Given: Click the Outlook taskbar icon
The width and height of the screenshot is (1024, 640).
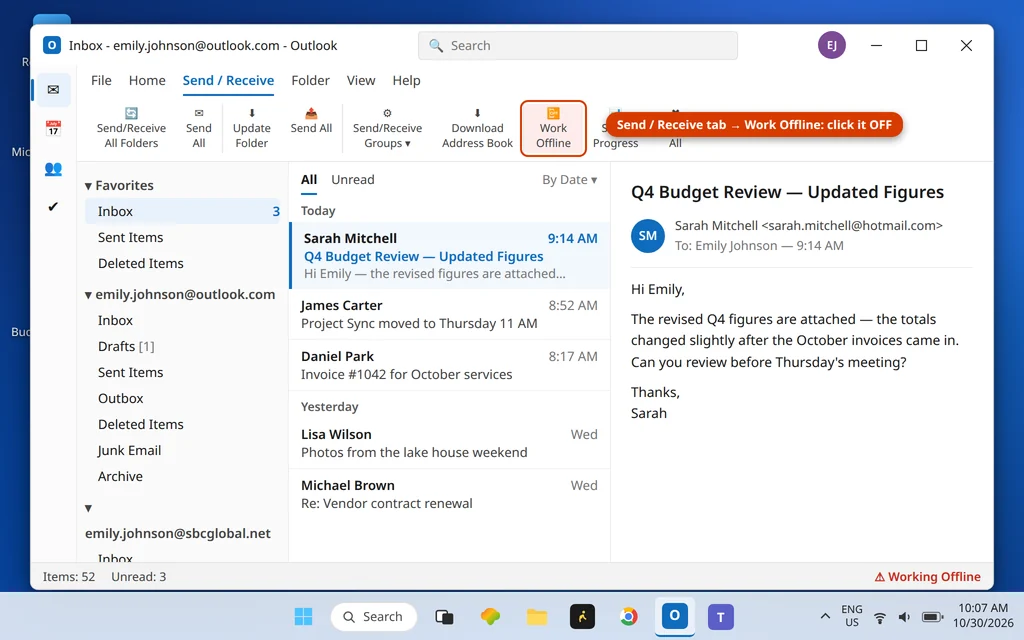Looking at the screenshot, I should pyautogui.click(x=675, y=616).
